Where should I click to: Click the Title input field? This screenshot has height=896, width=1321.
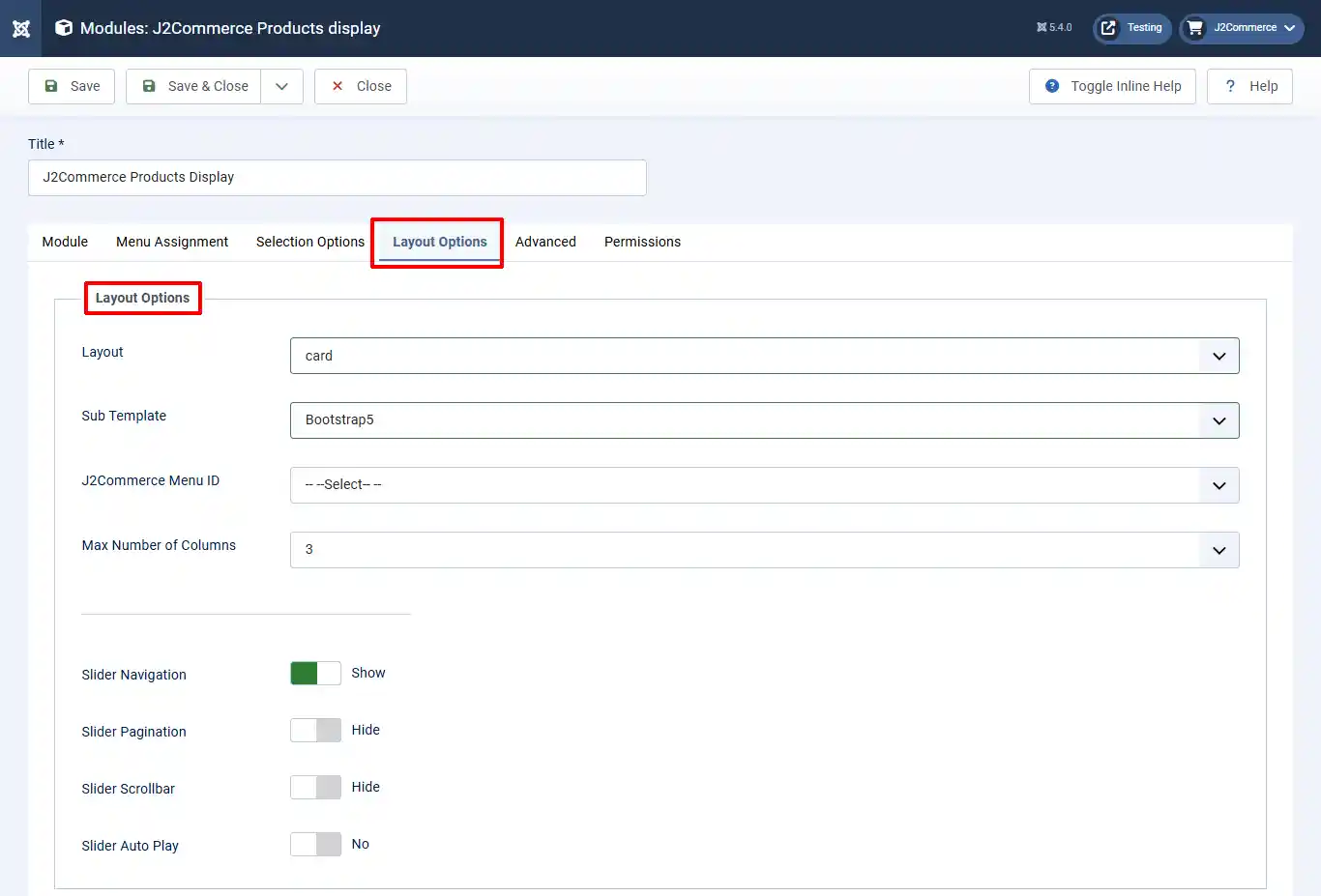(x=338, y=178)
